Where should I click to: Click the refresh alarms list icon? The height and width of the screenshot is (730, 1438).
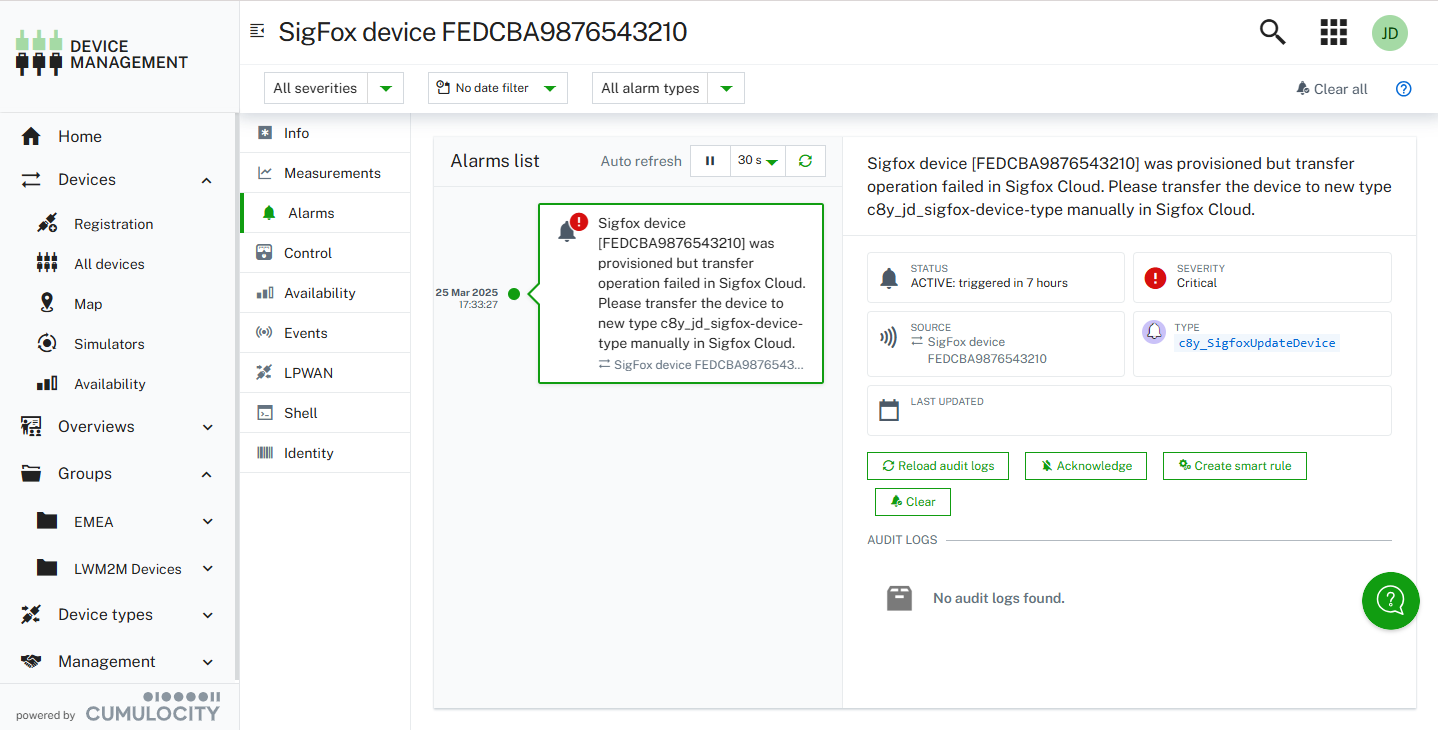(805, 161)
